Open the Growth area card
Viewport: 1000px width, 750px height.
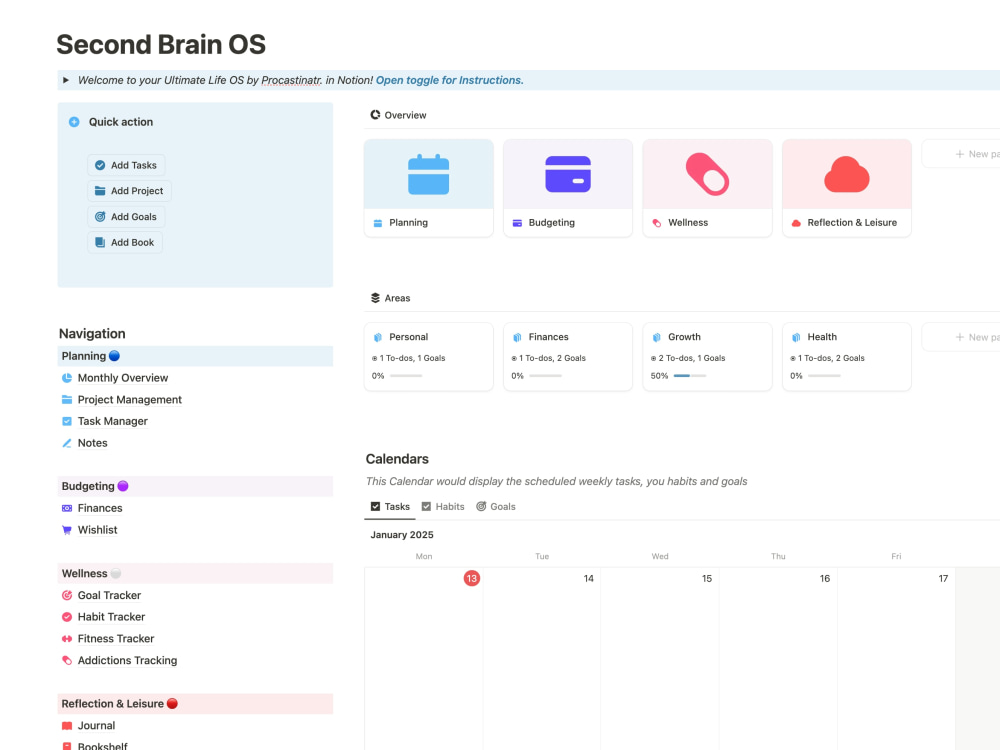[x=707, y=357]
